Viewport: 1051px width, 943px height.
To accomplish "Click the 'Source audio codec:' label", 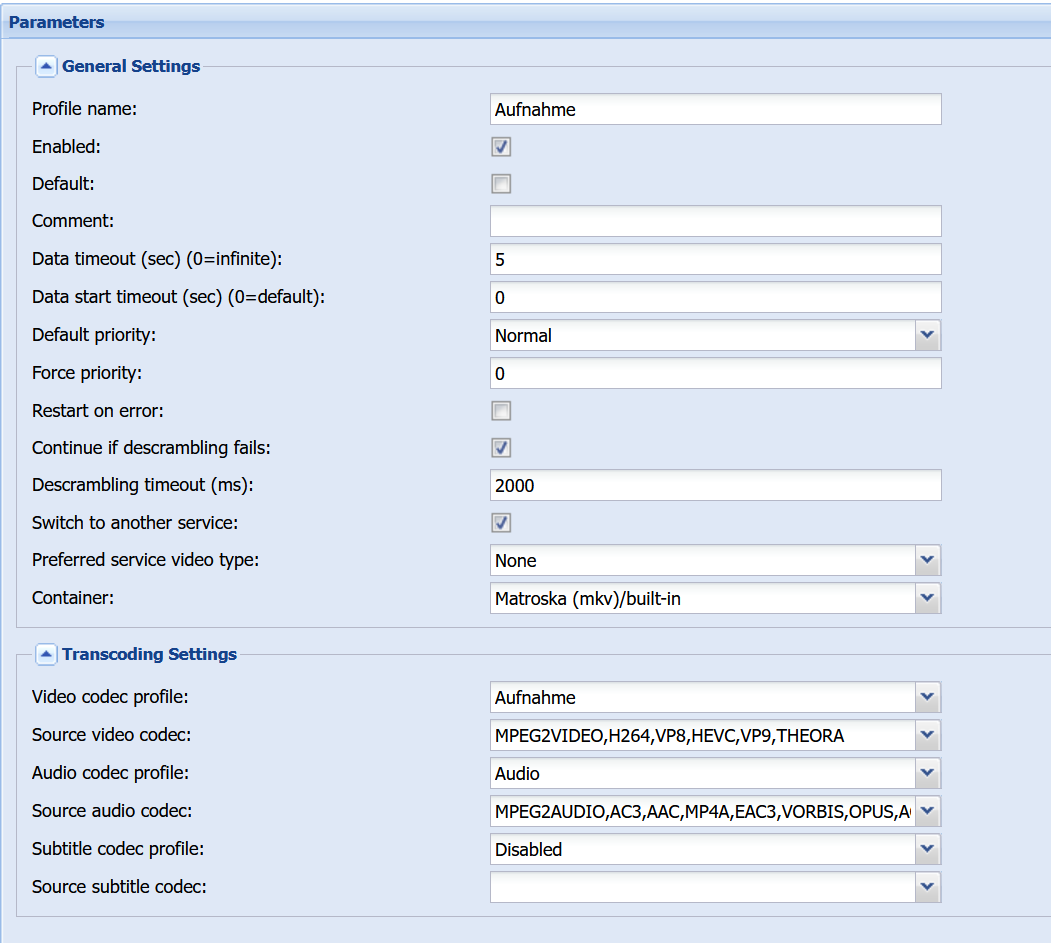I will [112, 811].
